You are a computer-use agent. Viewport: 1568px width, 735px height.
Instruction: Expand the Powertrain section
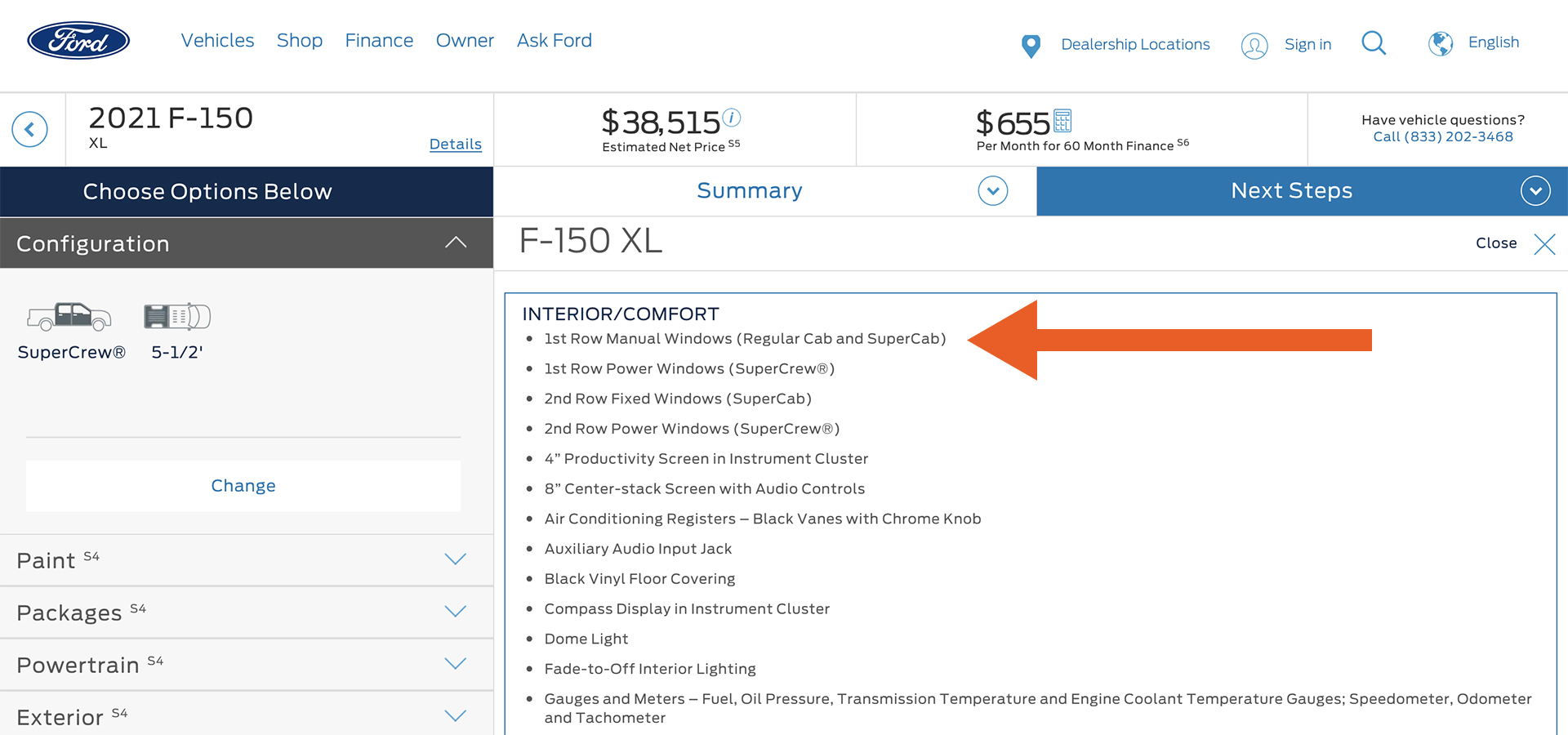click(455, 664)
